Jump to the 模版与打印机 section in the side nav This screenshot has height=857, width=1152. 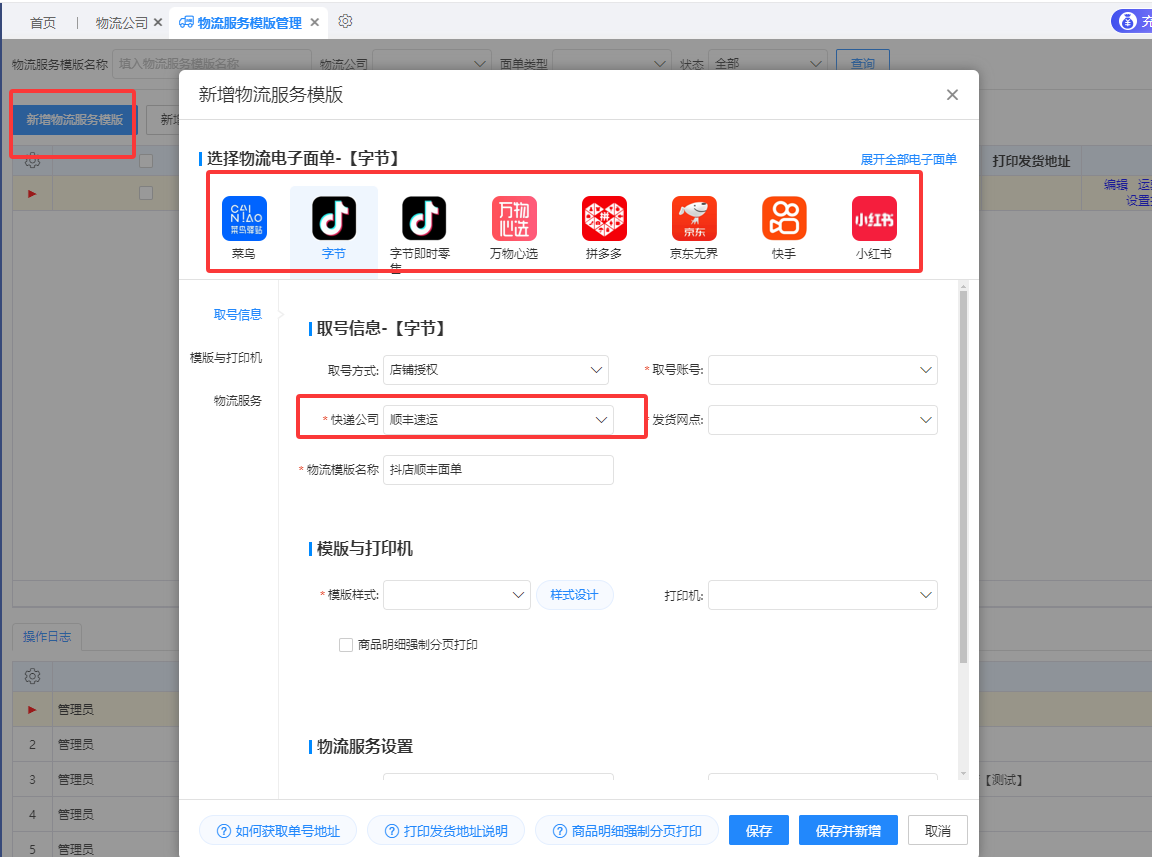pos(226,358)
